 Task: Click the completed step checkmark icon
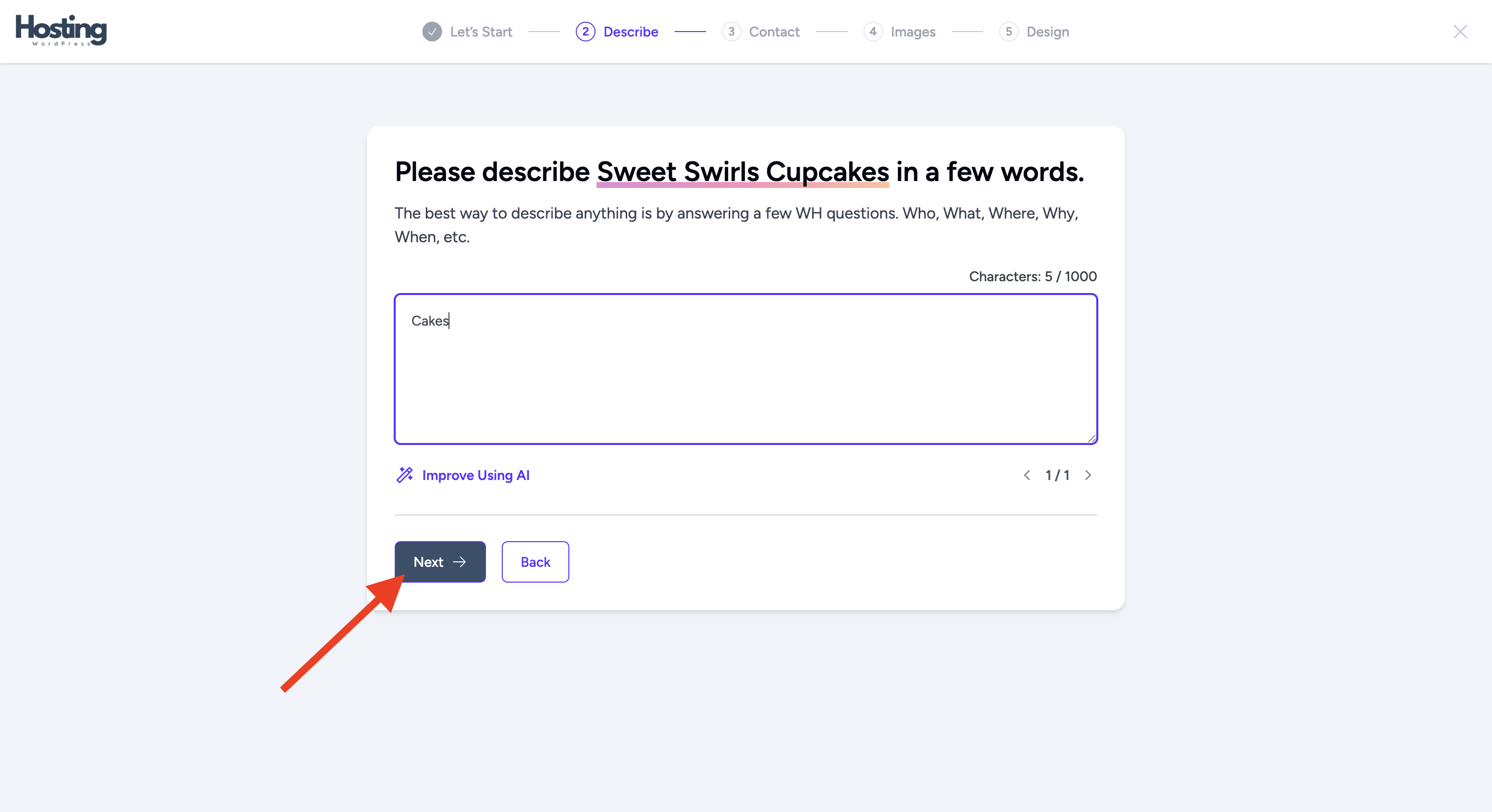coord(432,32)
